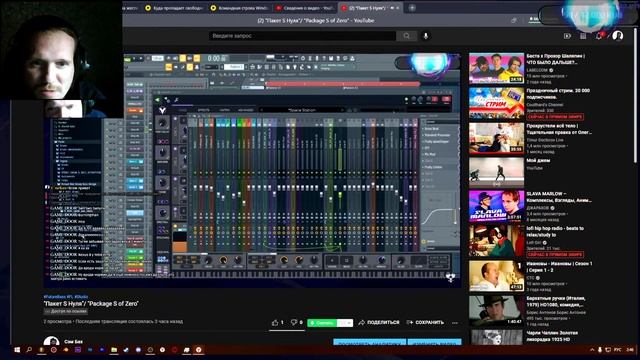Click the video title 'Пакет S Нуля'
This screenshot has height=360, width=640.
[91, 304]
